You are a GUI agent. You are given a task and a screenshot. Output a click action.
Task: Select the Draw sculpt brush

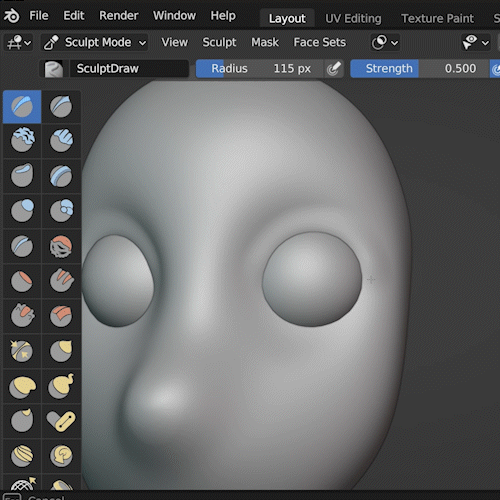22,107
